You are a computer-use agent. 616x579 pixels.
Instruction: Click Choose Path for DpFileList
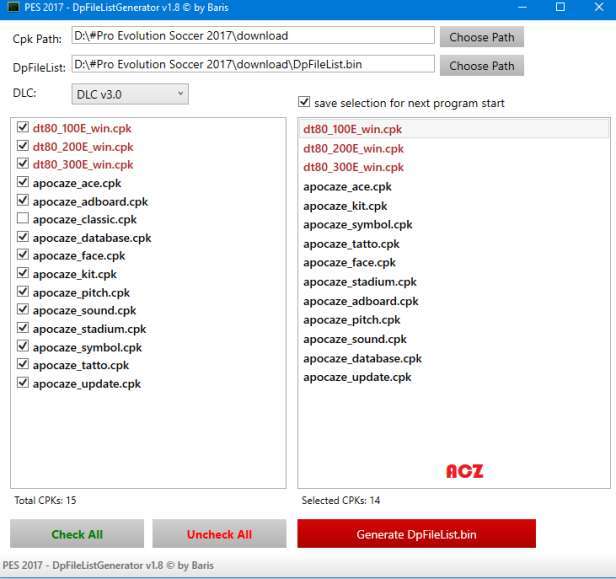click(x=481, y=66)
